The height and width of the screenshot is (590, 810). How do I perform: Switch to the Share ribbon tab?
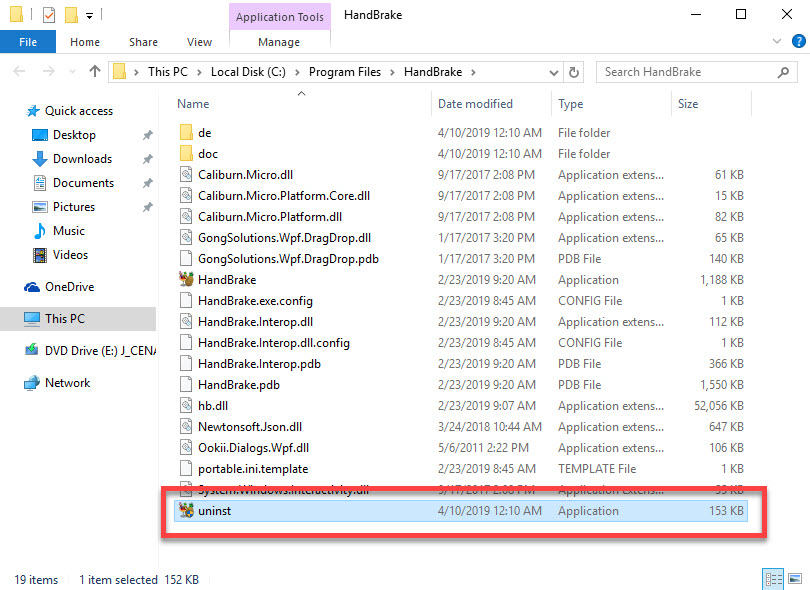coord(143,42)
